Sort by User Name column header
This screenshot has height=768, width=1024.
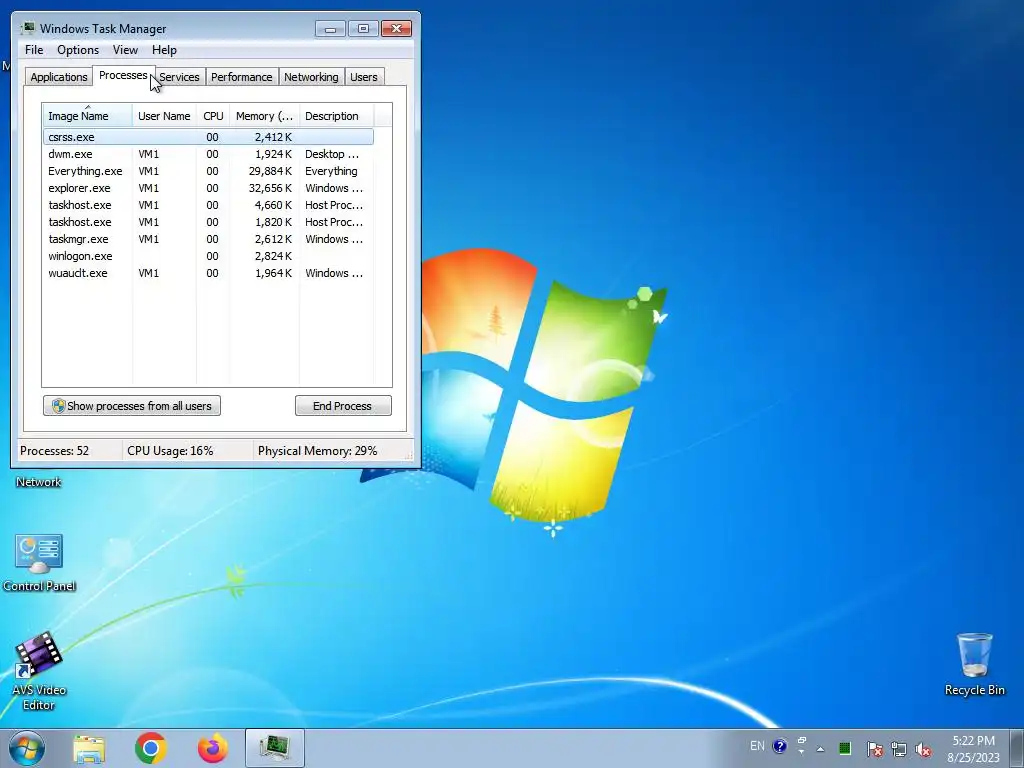(164, 116)
